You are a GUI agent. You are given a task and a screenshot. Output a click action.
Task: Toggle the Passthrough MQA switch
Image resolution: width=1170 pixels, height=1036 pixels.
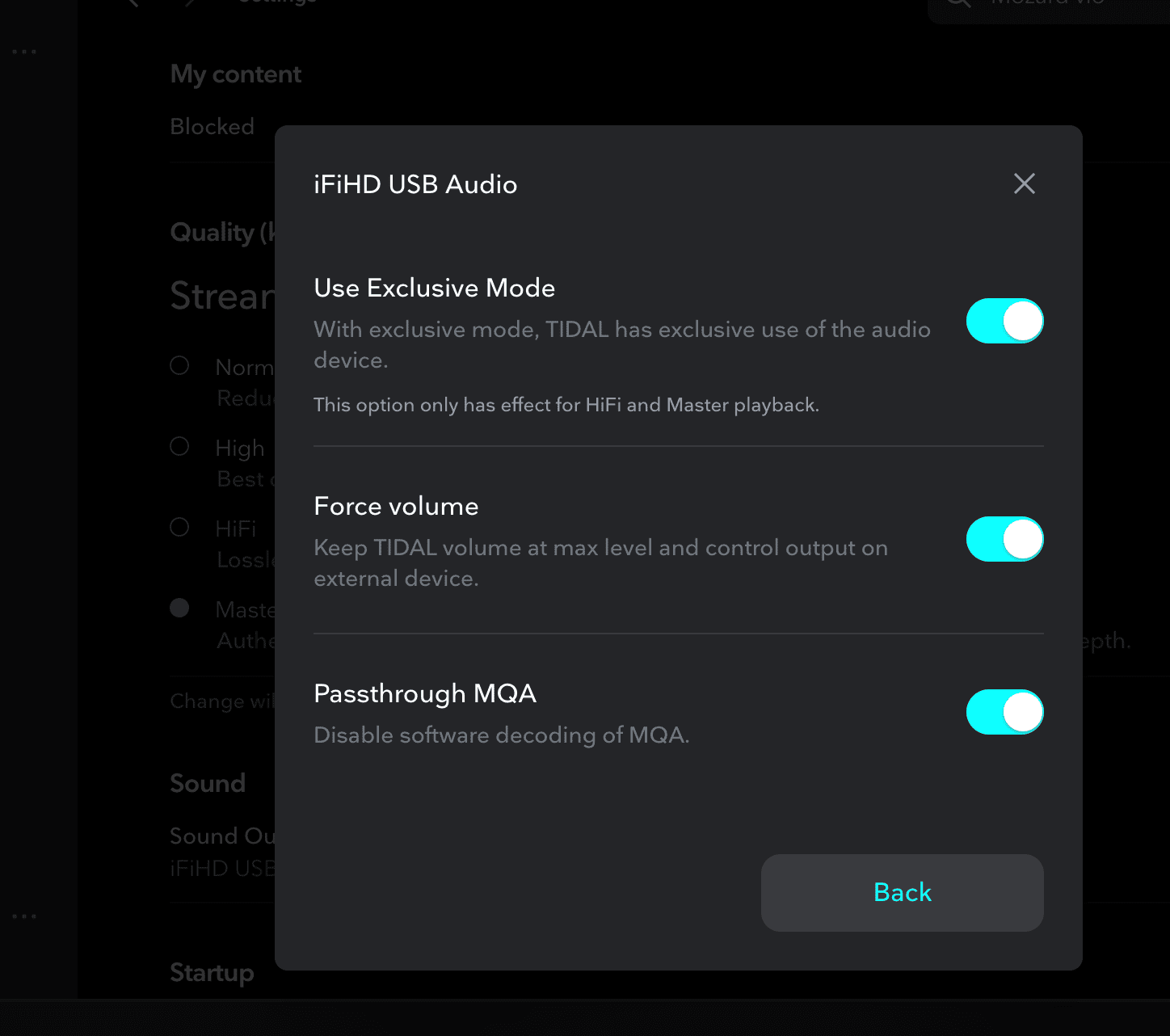tap(1004, 712)
